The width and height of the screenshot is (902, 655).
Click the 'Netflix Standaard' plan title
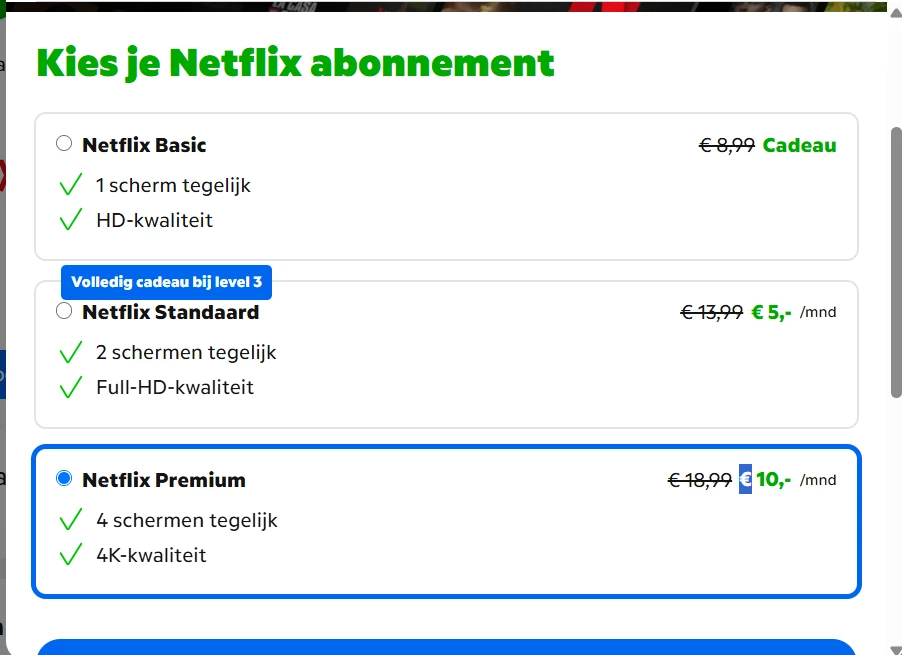tap(170, 312)
